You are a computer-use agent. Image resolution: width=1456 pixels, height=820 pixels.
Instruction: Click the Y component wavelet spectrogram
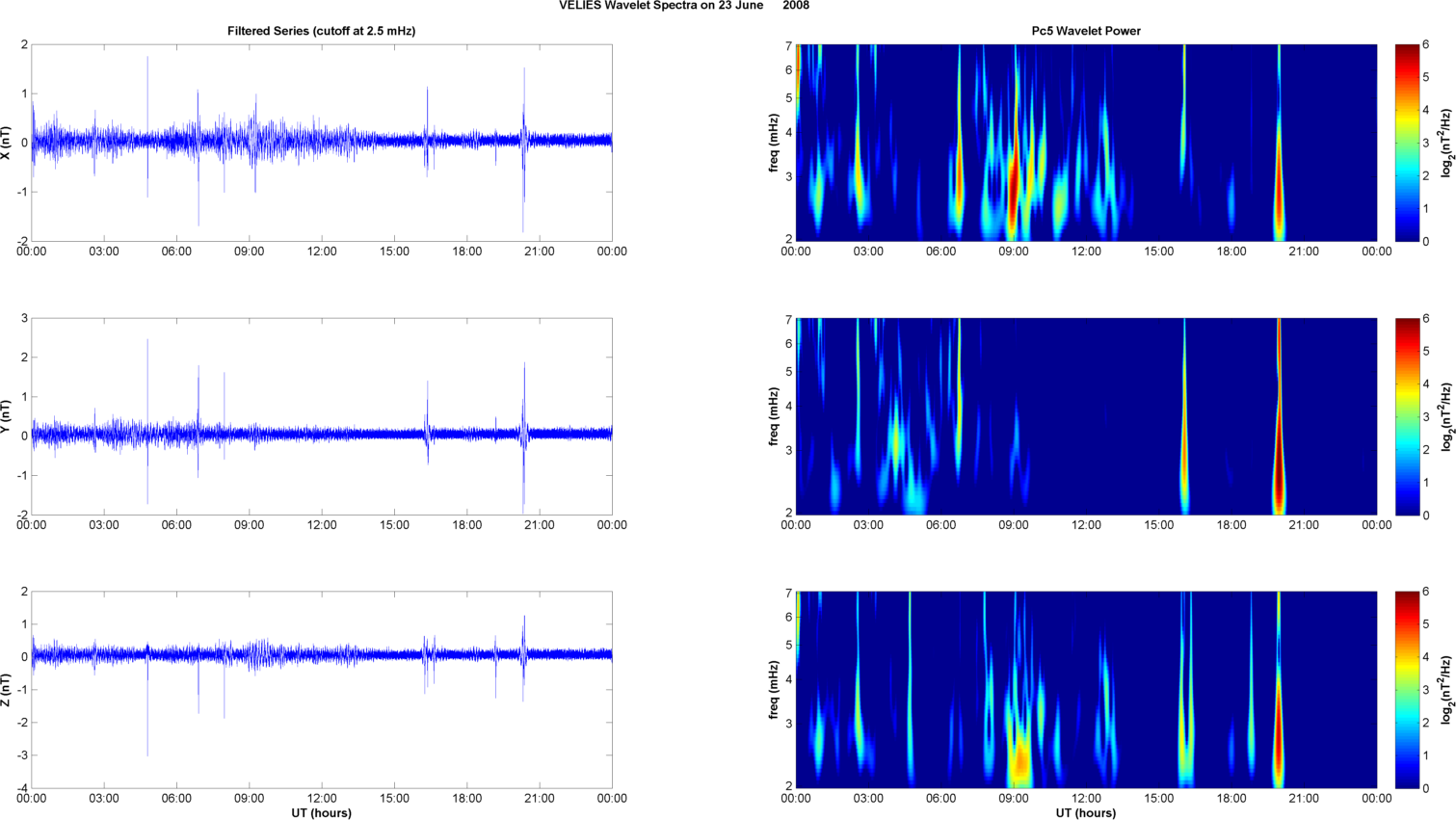pos(1086,416)
